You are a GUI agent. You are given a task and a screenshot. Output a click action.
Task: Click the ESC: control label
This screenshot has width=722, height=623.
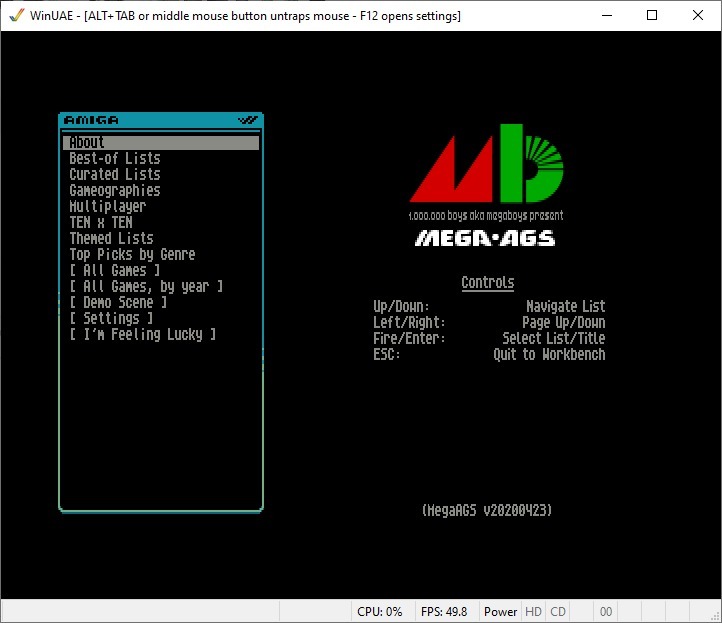pos(386,355)
